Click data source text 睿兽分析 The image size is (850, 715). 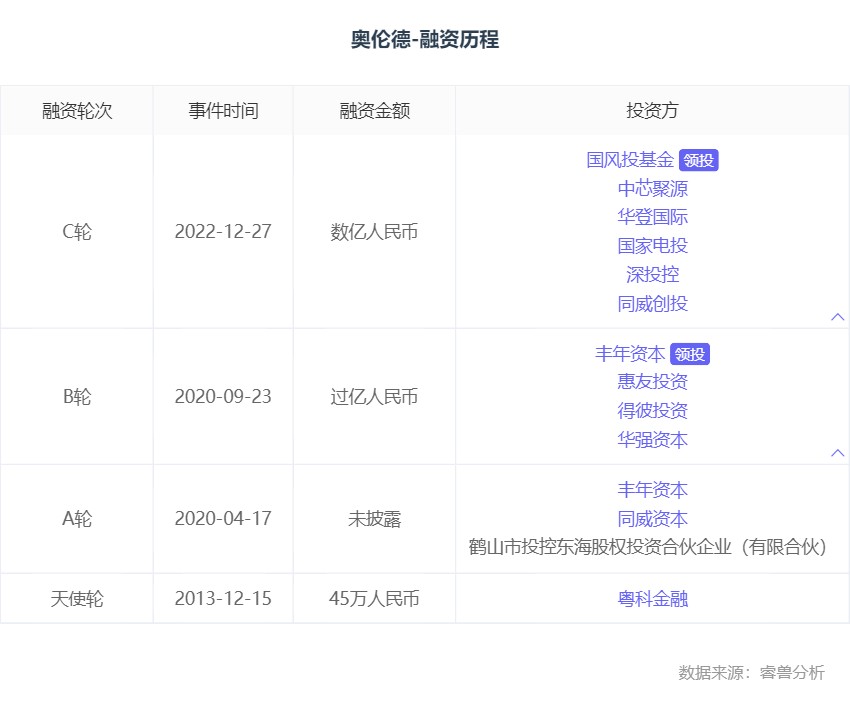tap(793, 672)
